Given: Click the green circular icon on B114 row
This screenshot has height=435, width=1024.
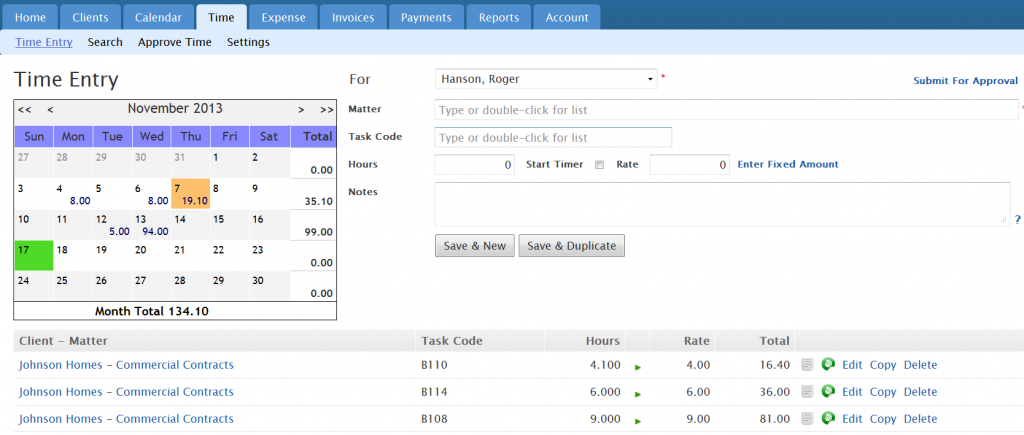Looking at the screenshot, I should pos(828,392).
